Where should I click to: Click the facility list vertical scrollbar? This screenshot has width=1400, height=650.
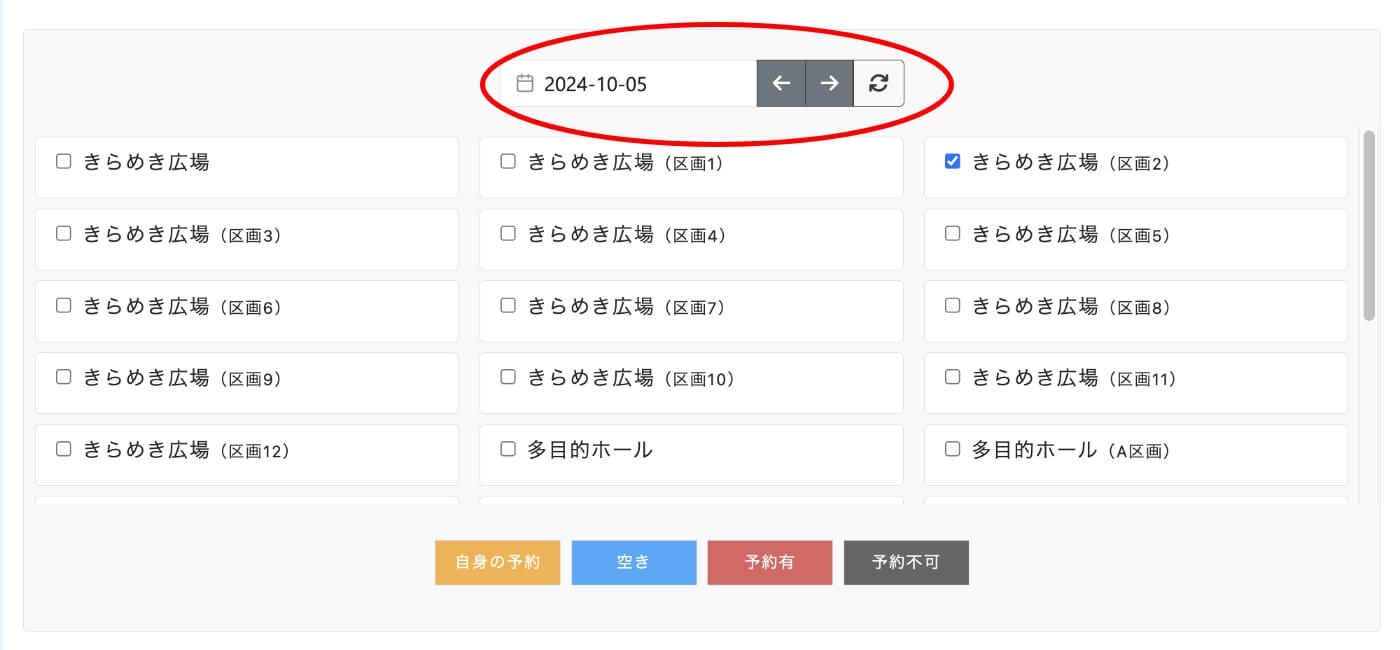coord(1369,225)
